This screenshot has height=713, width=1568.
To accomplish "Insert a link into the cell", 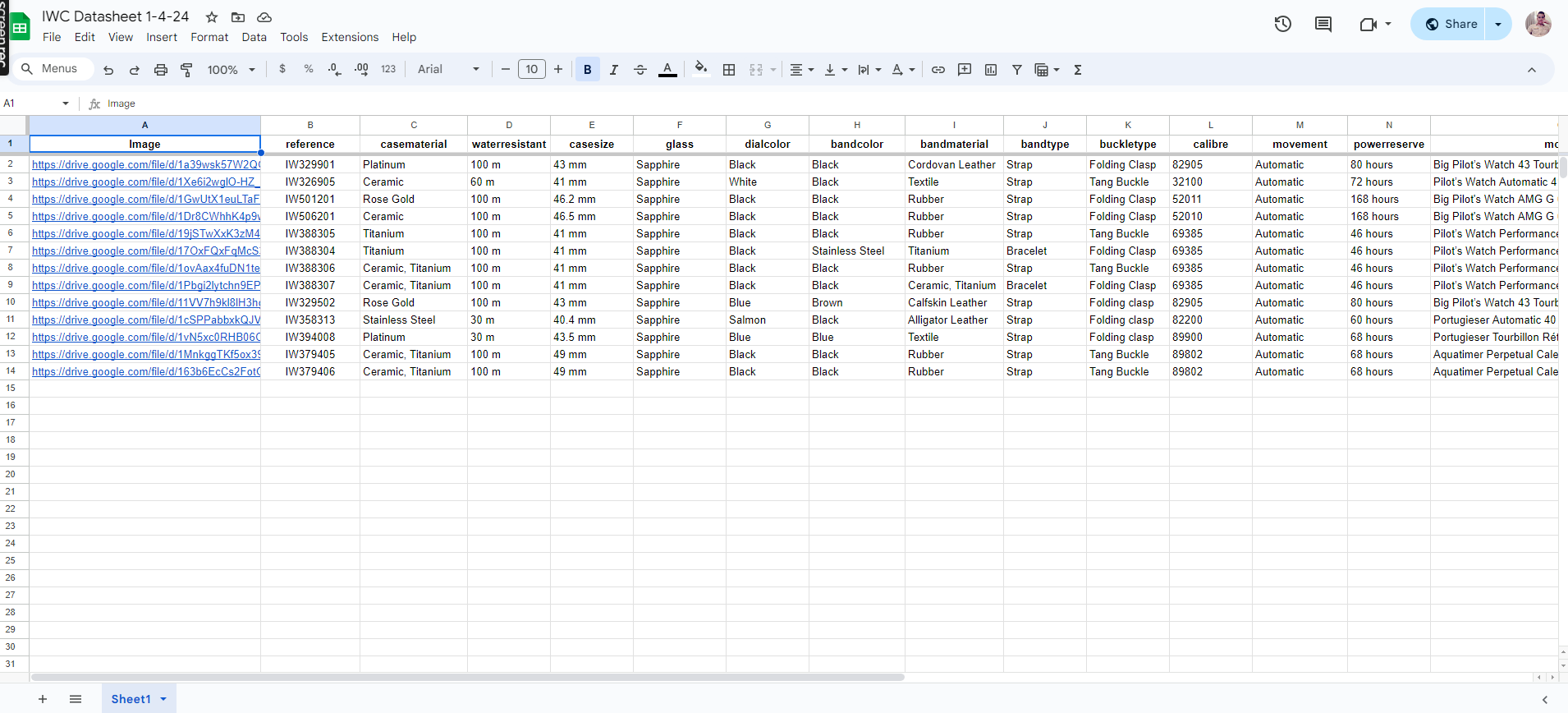I will 938,70.
